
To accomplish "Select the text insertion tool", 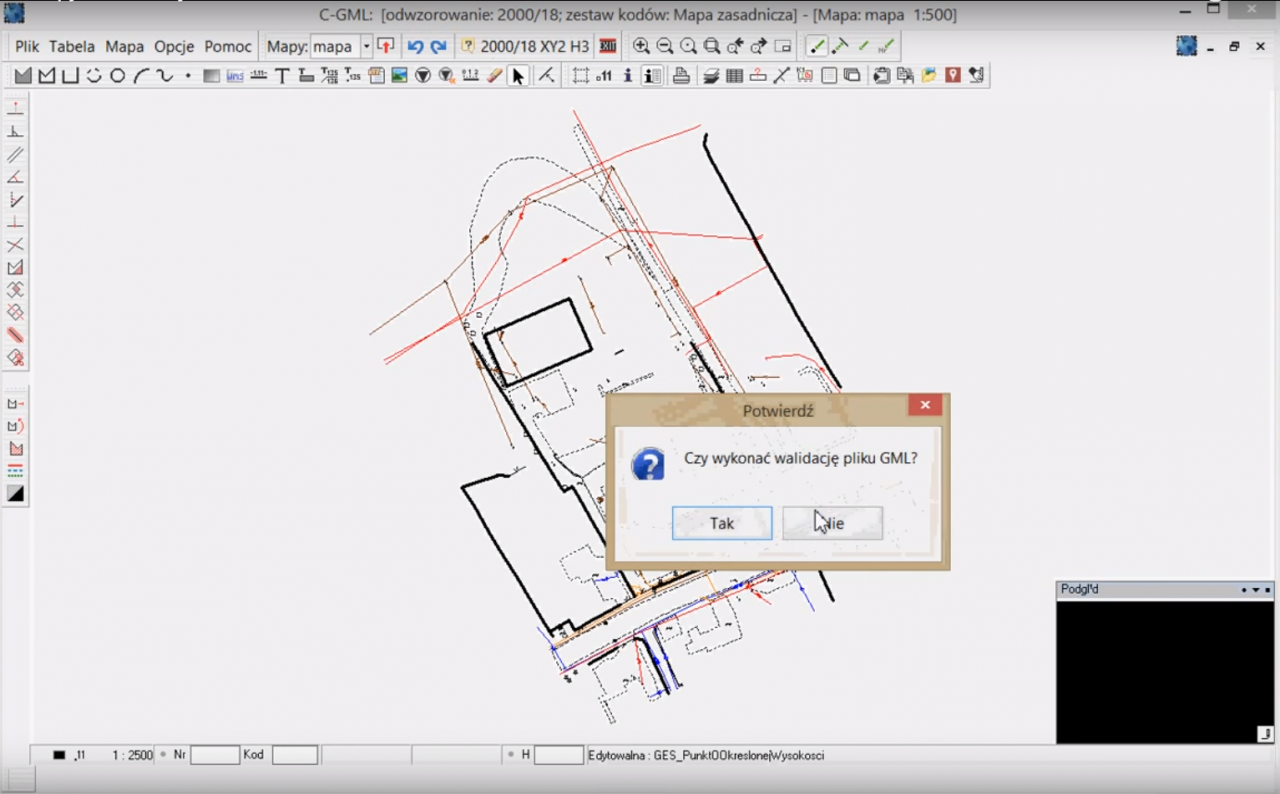I will pos(282,76).
